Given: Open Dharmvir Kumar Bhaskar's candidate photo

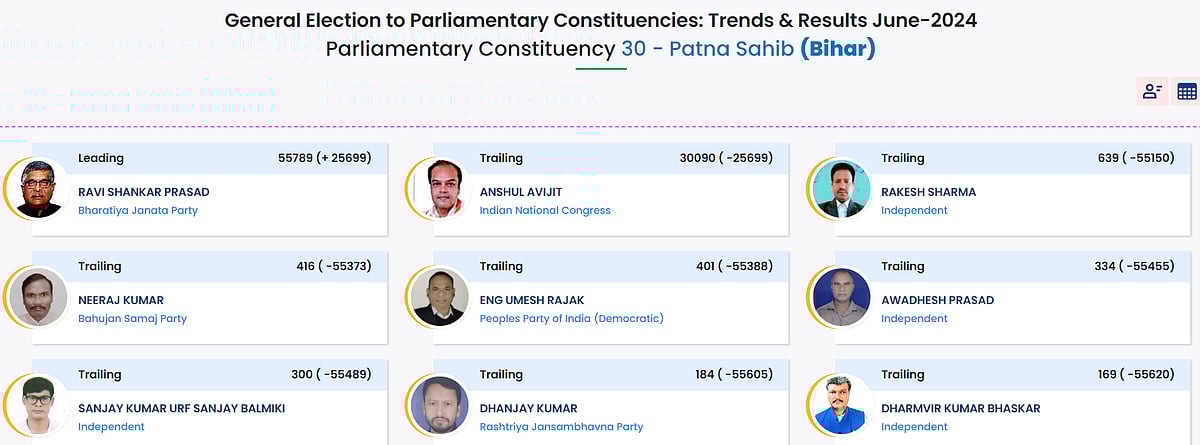Looking at the screenshot, I should pos(841,405).
